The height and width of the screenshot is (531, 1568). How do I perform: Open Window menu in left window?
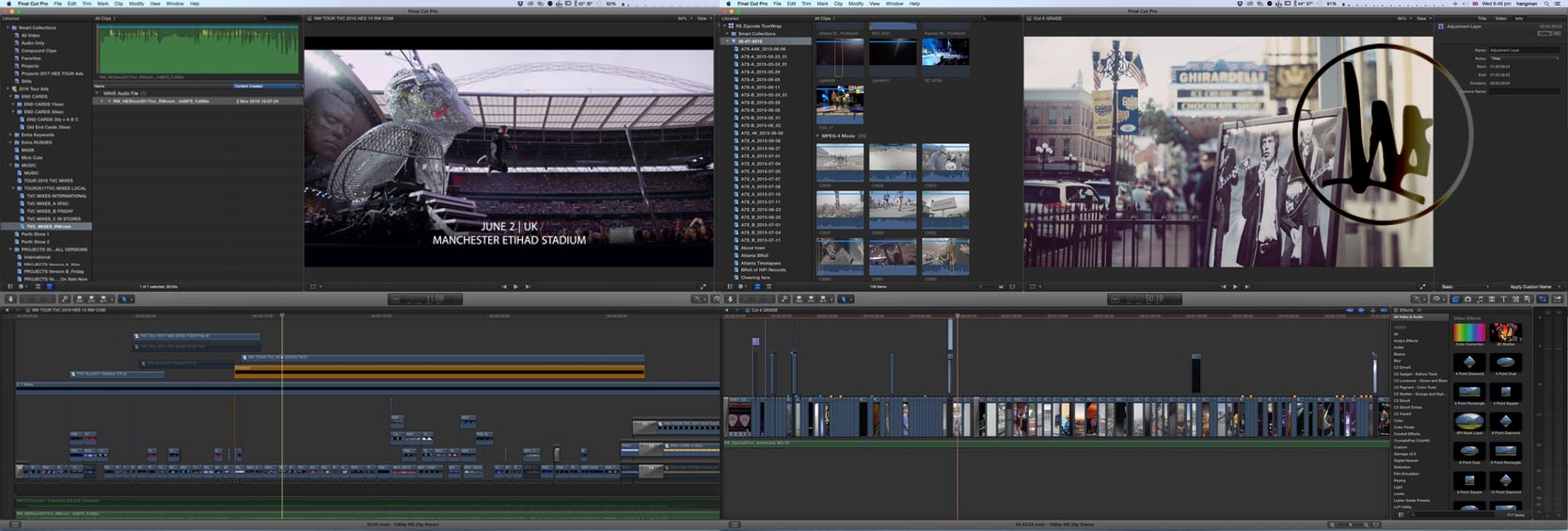175,4
